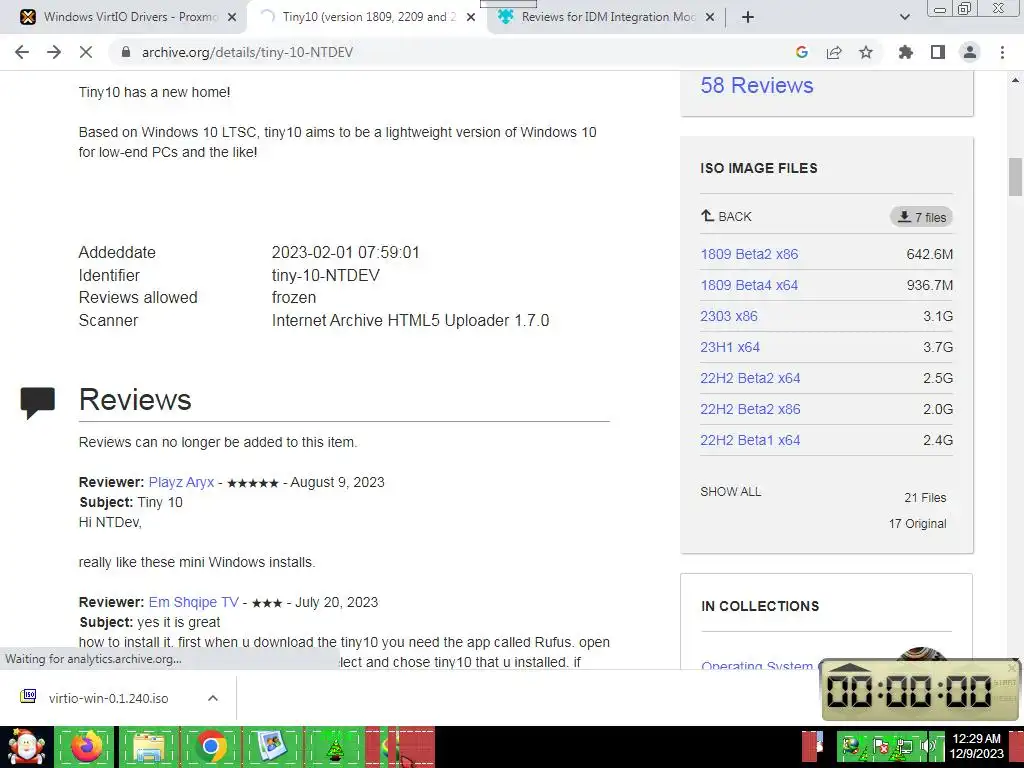Stop loading the page

click(x=86, y=52)
